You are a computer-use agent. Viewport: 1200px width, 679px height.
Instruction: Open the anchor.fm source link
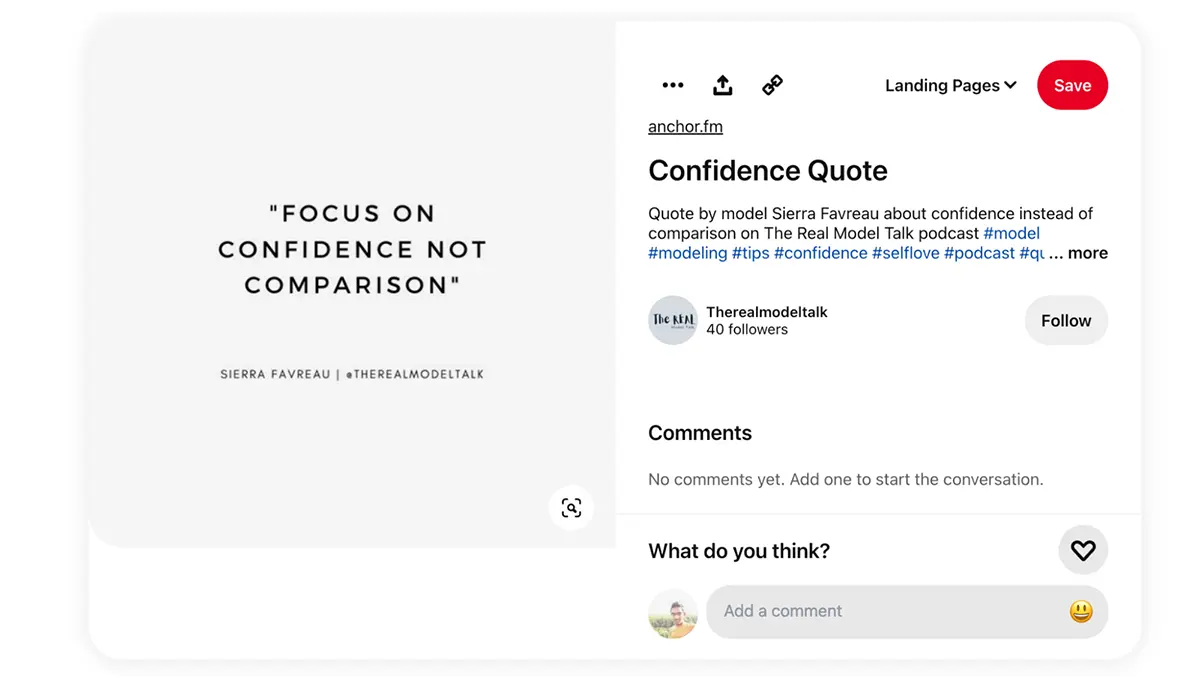(685, 127)
